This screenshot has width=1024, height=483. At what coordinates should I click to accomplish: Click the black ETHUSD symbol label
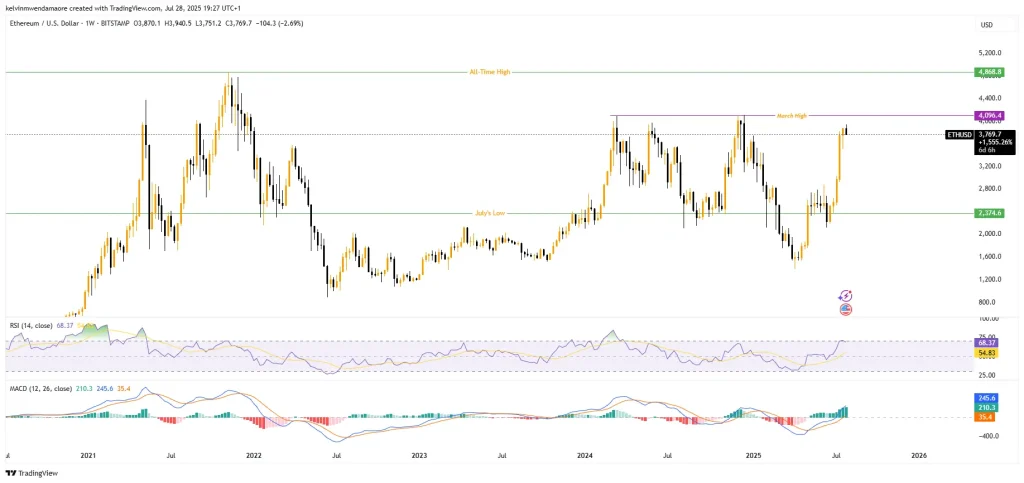pos(959,134)
